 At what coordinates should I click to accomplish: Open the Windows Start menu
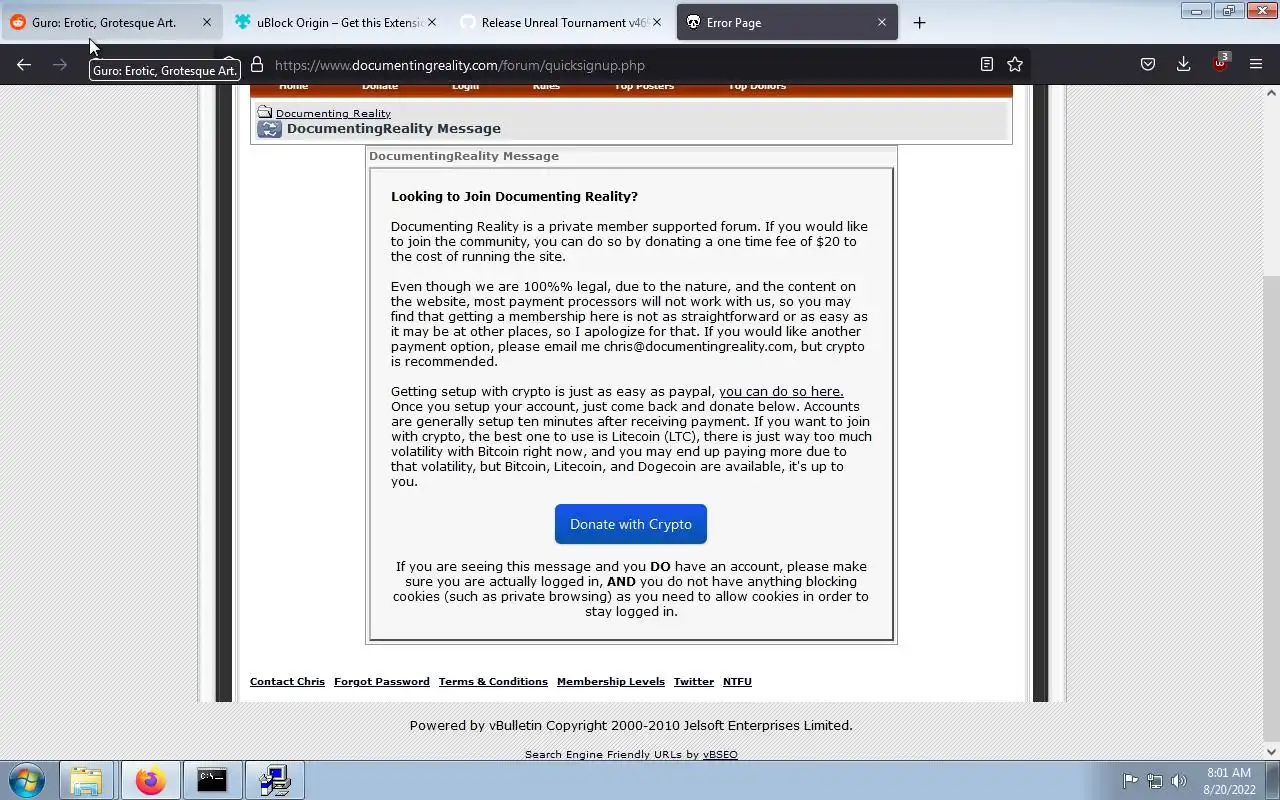tap(27, 780)
